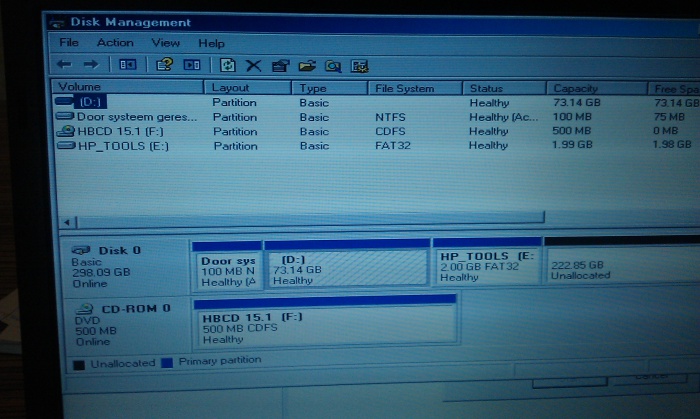Click the Forward arrow toolbar icon
Viewport: 700px width, 419px height.
91,64
